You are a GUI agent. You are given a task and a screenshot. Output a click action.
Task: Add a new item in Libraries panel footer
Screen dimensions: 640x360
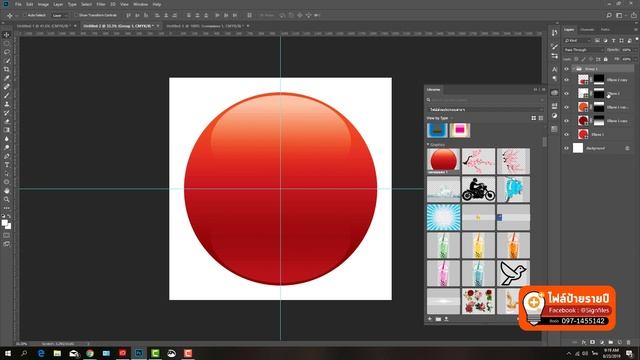pyautogui.click(x=430, y=319)
